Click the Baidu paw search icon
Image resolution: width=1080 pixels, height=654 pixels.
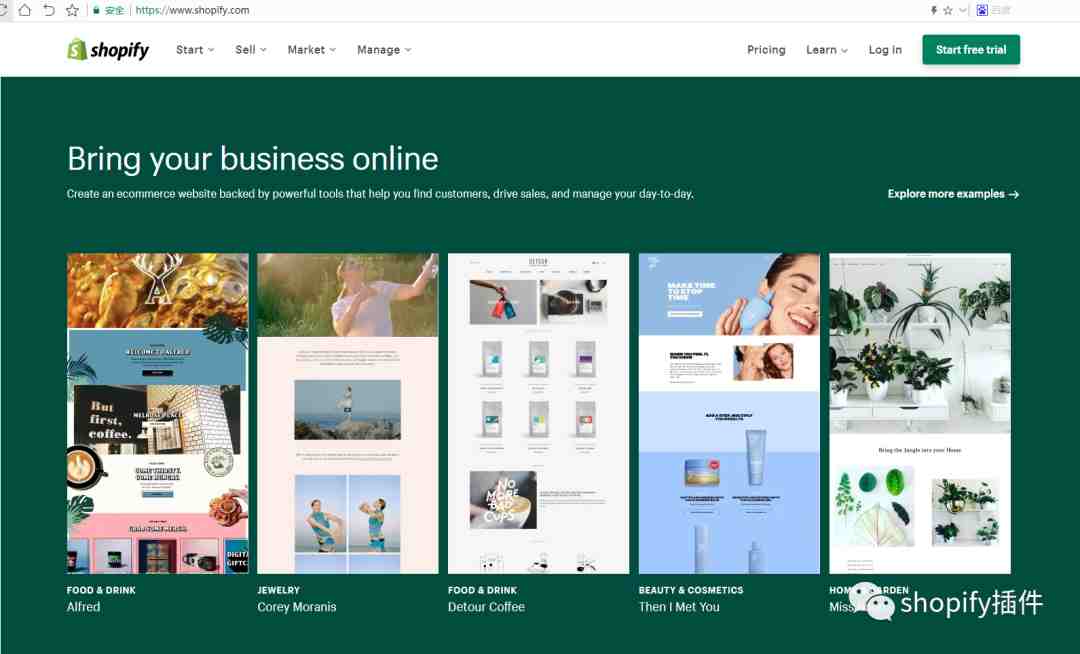click(982, 10)
